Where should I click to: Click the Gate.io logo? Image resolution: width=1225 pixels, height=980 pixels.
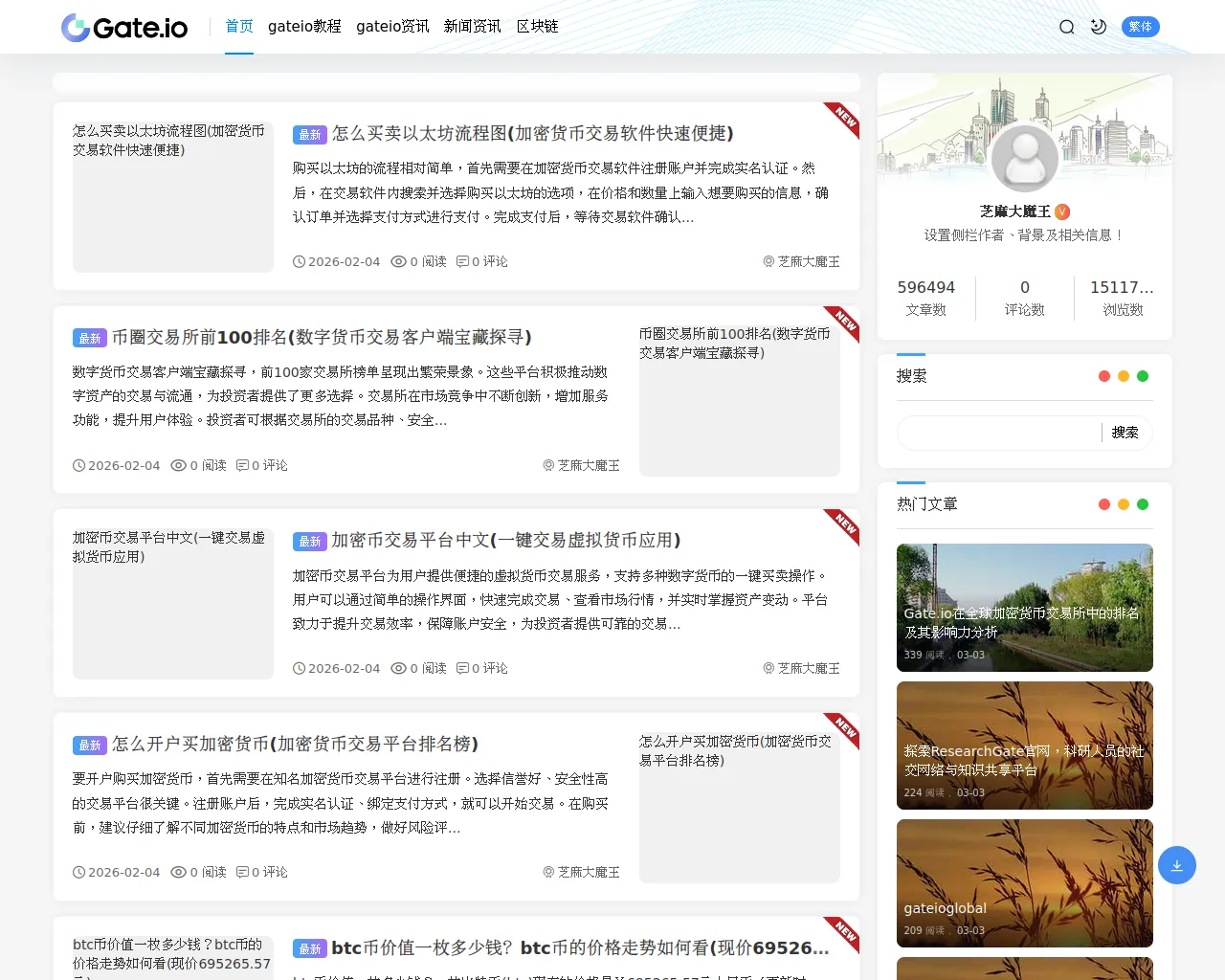point(124,27)
